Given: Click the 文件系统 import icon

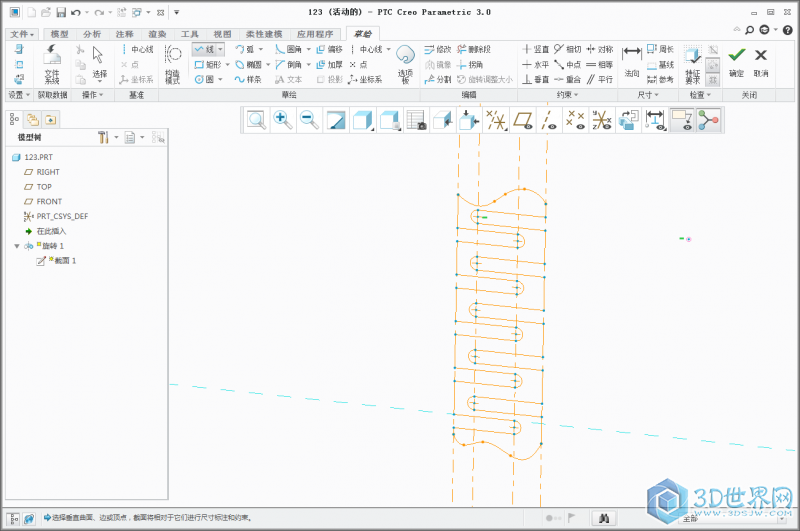Looking at the screenshot, I should click(x=52, y=64).
